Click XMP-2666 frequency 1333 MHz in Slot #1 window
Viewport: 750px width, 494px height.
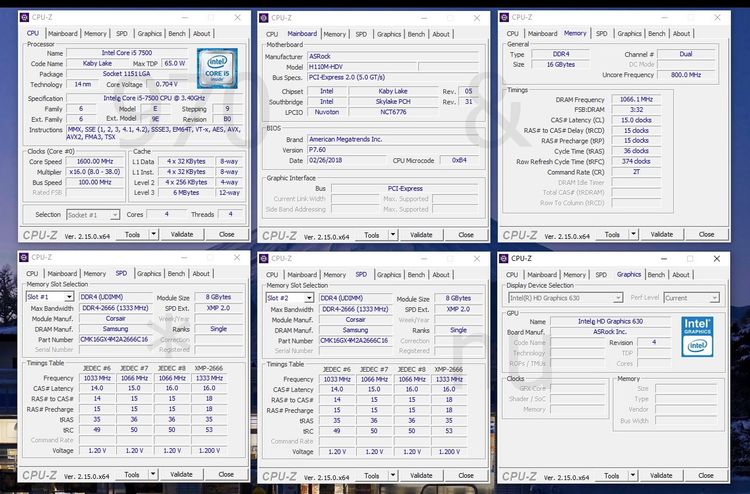coord(209,378)
